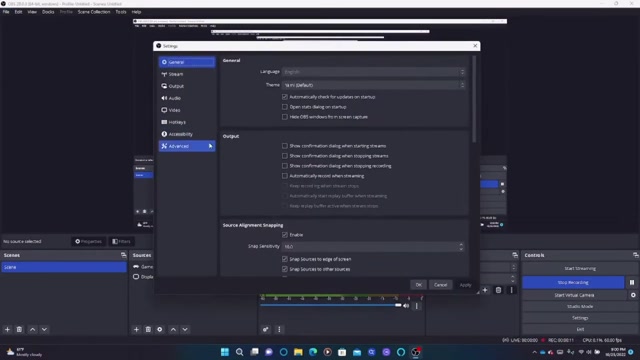Enable confirmation dialog when stopping recording

tap(284, 166)
